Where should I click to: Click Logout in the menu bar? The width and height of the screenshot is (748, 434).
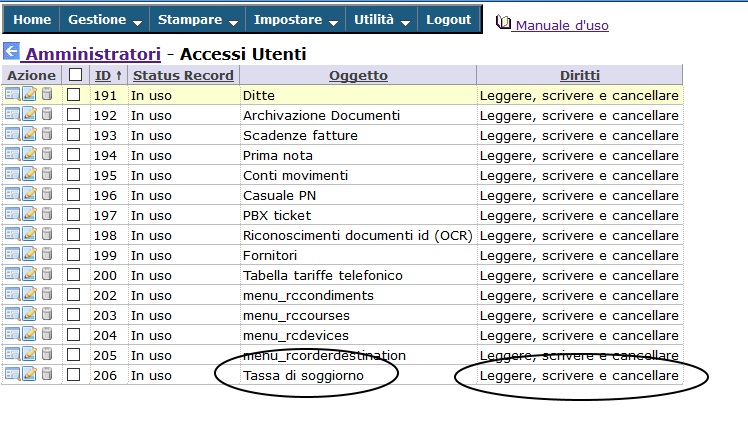click(x=448, y=20)
